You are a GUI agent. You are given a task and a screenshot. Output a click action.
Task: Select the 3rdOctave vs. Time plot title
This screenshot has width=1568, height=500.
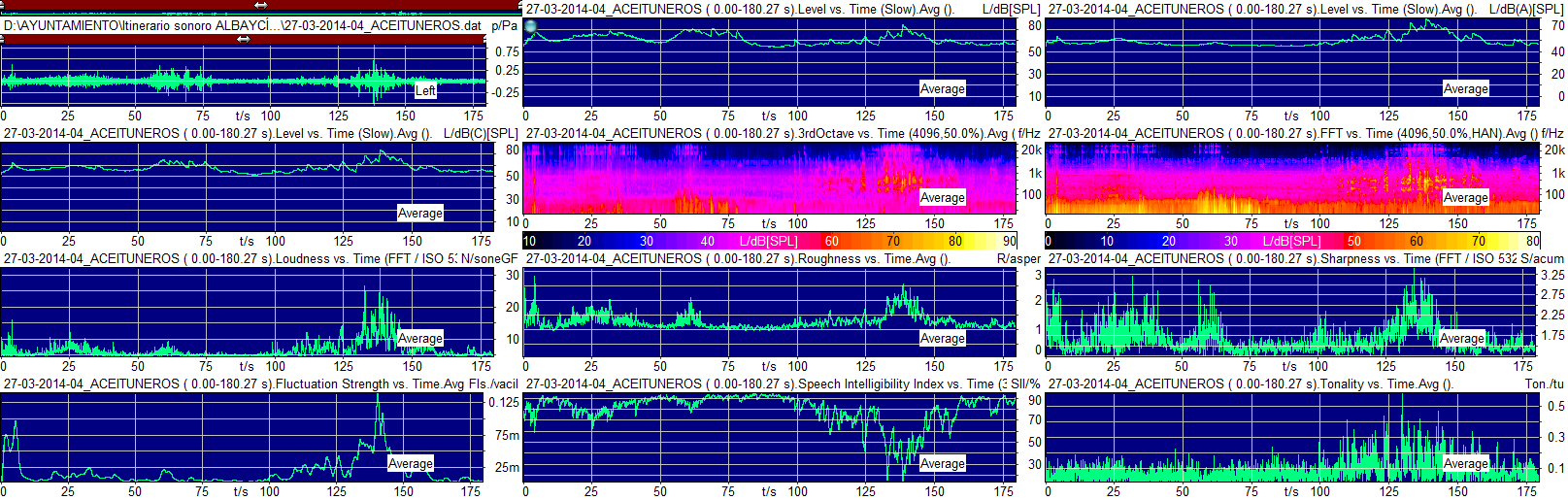pos(767,133)
